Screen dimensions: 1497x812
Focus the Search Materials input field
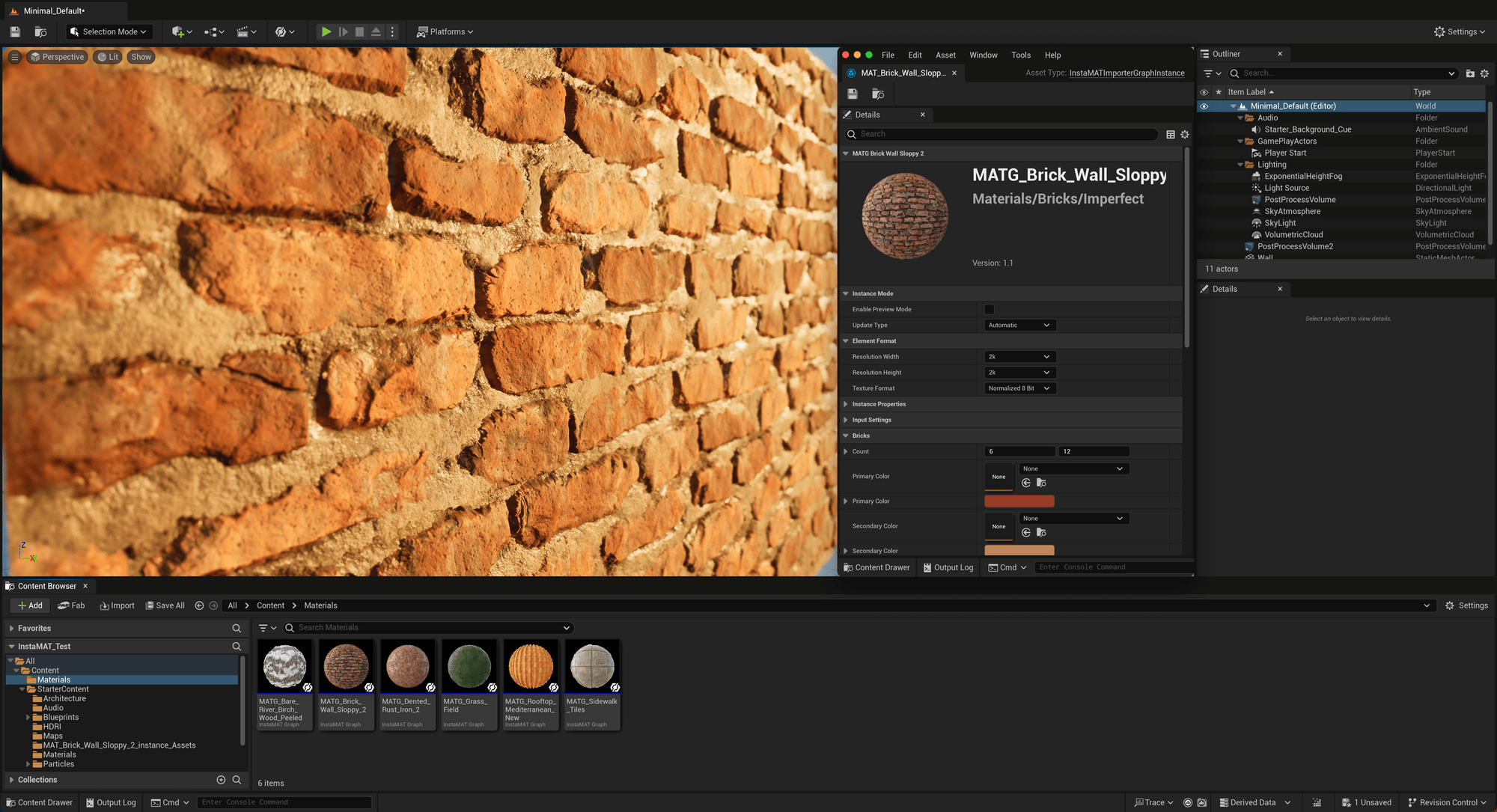pos(429,627)
